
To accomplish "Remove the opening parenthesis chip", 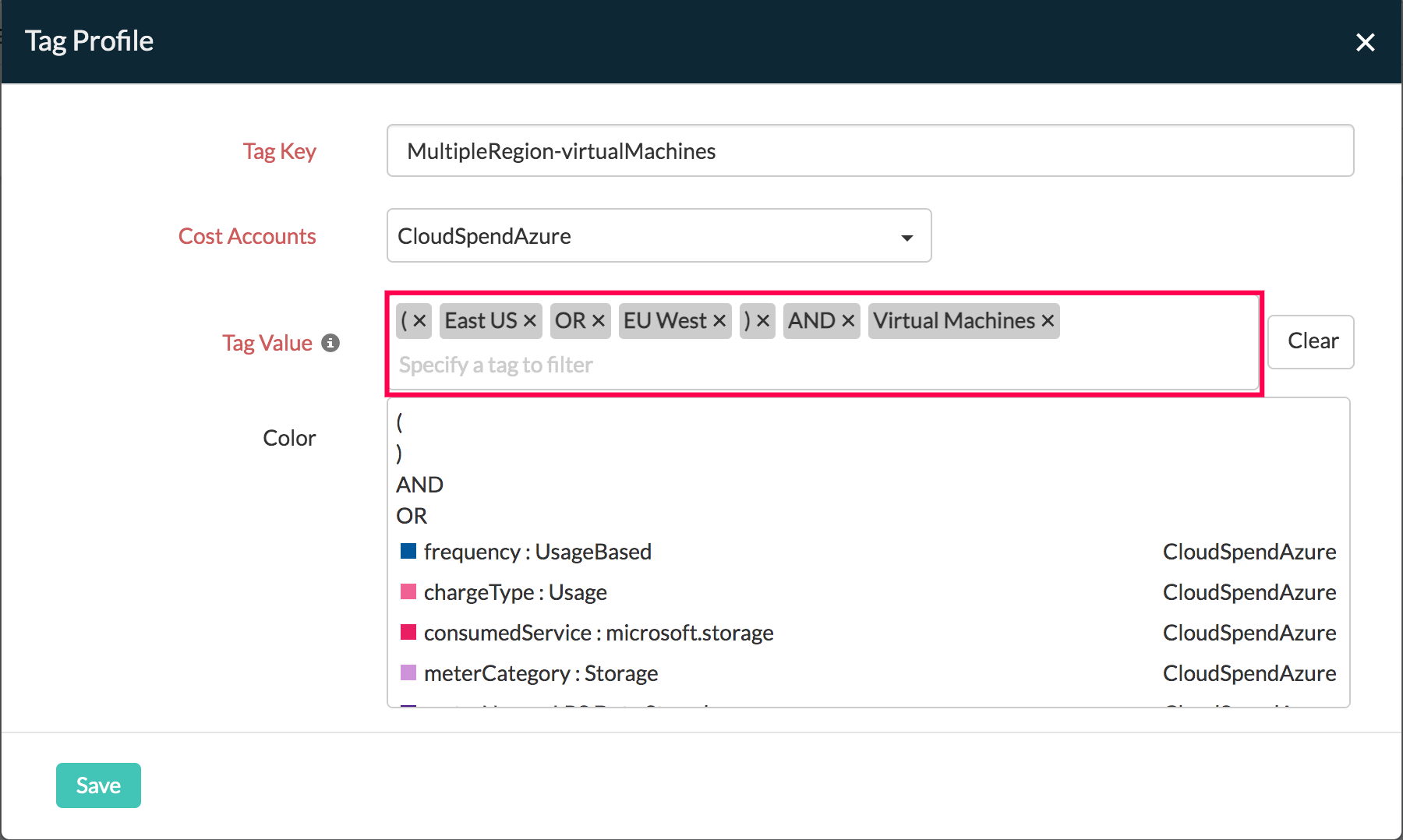I will point(419,321).
